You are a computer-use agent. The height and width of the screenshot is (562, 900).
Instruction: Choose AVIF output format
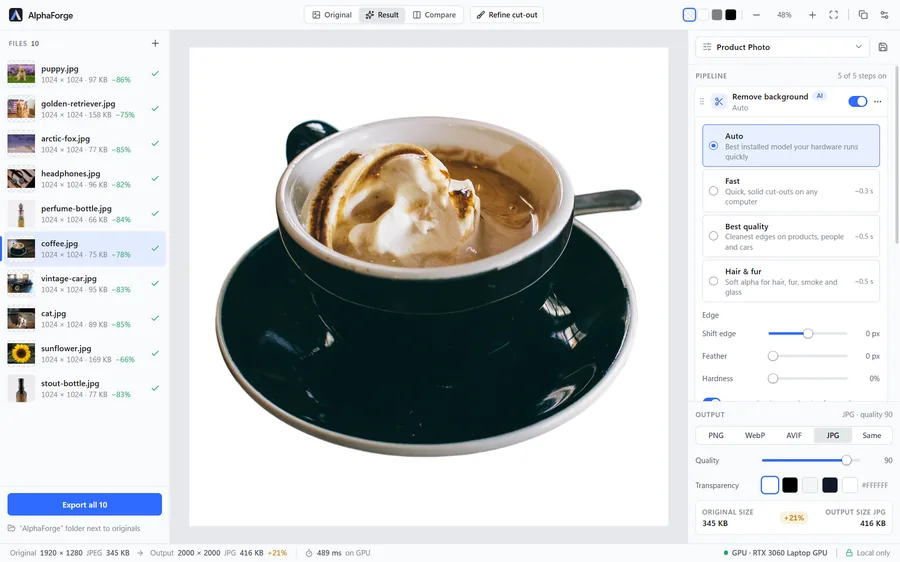[794, 436]
